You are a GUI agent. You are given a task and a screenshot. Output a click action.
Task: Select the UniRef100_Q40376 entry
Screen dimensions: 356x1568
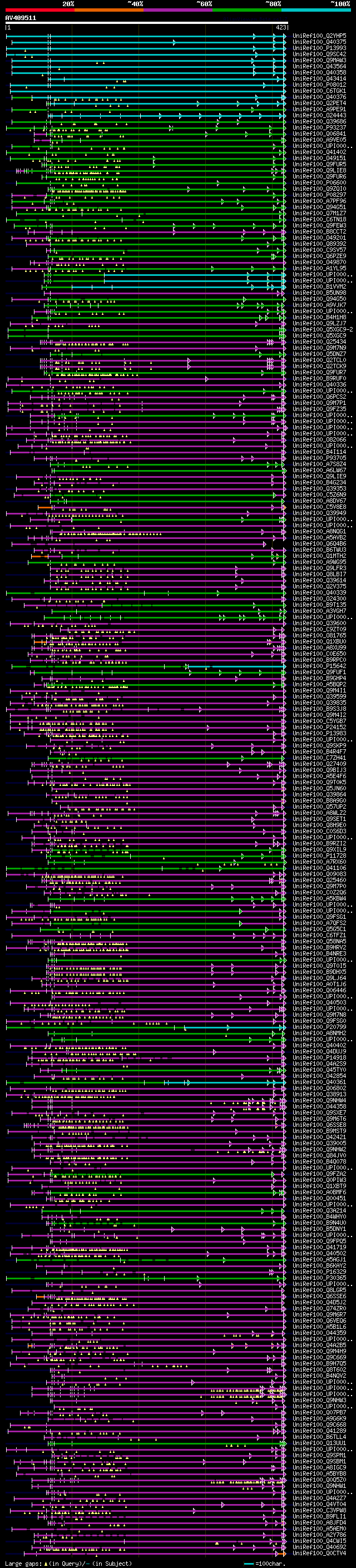coord(319,97)
